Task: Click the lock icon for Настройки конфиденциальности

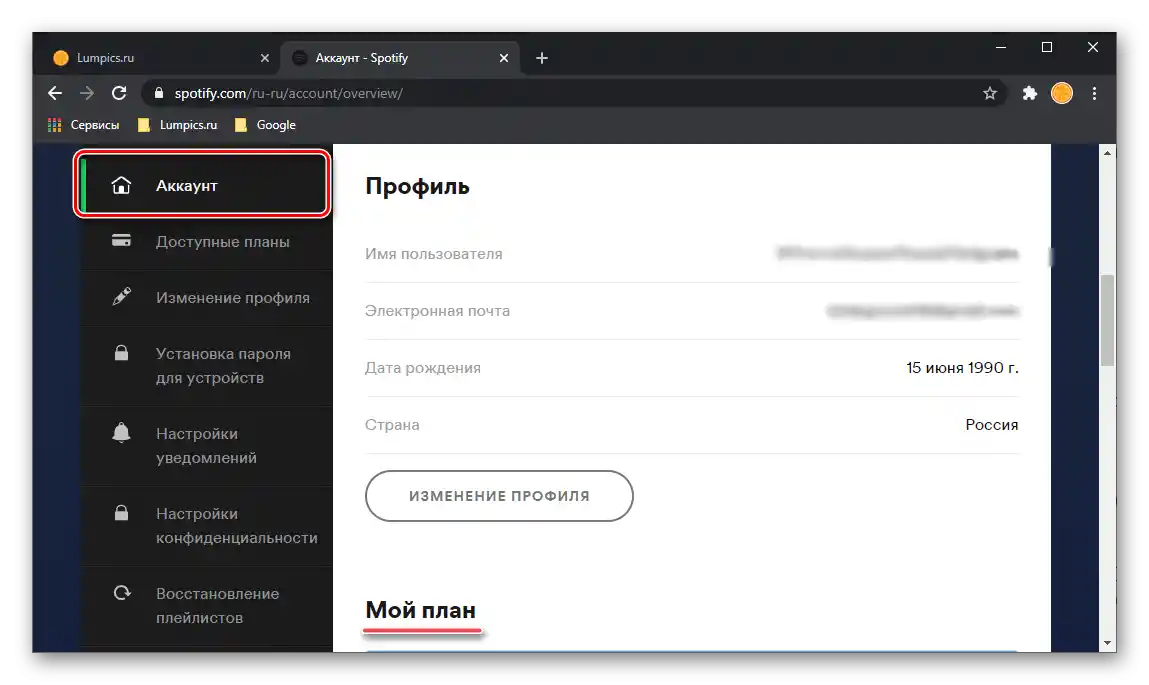Action: tap(121, 513)
